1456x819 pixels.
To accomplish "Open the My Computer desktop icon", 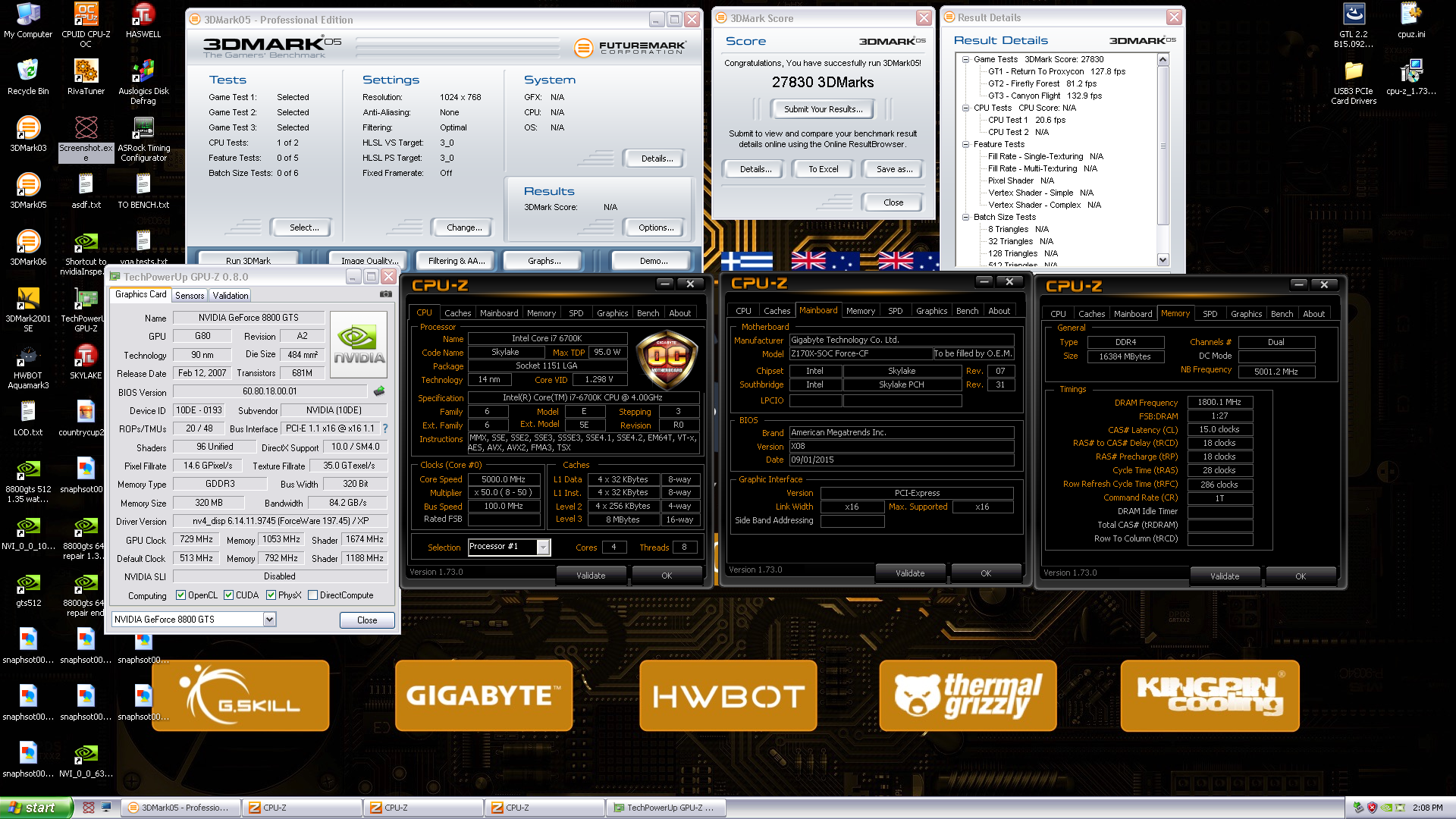I will tap(28, 20).
